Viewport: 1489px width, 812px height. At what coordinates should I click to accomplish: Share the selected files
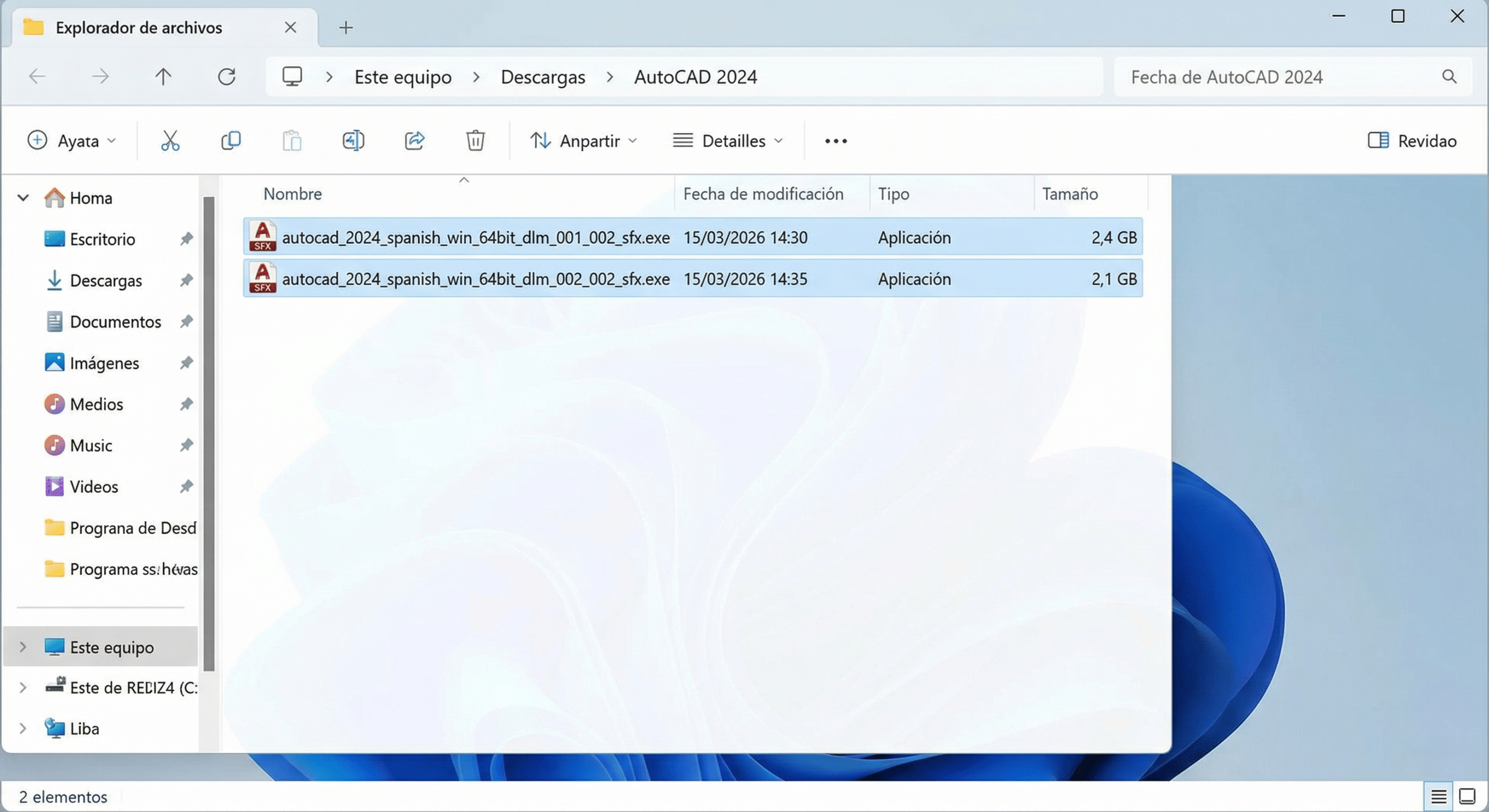point(415,140)
